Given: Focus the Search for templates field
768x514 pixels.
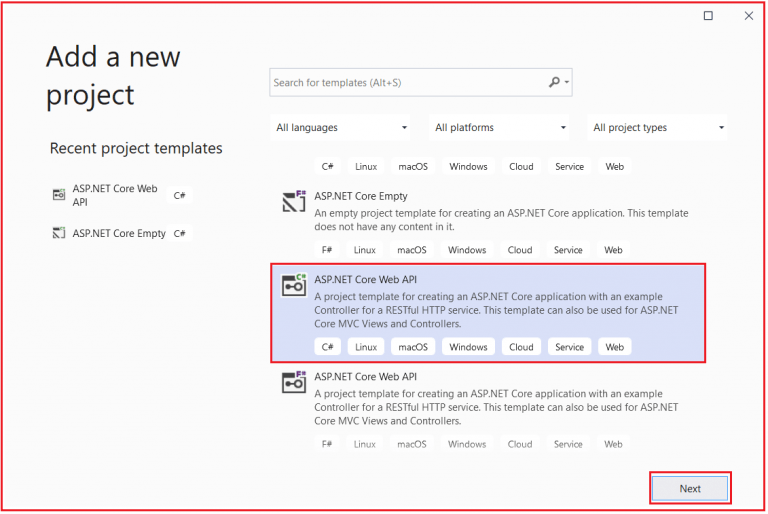Looking at the screenshot, I should tap(405, 83).
